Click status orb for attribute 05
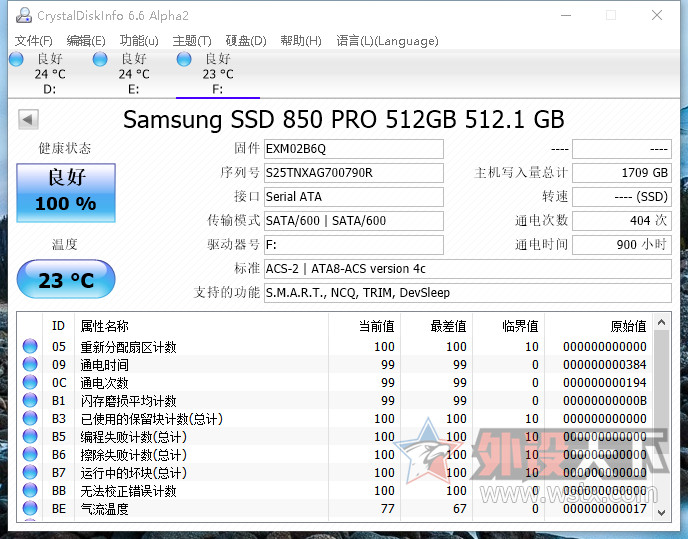The width and height of the screenshot is (688, 539). point(30,346)
